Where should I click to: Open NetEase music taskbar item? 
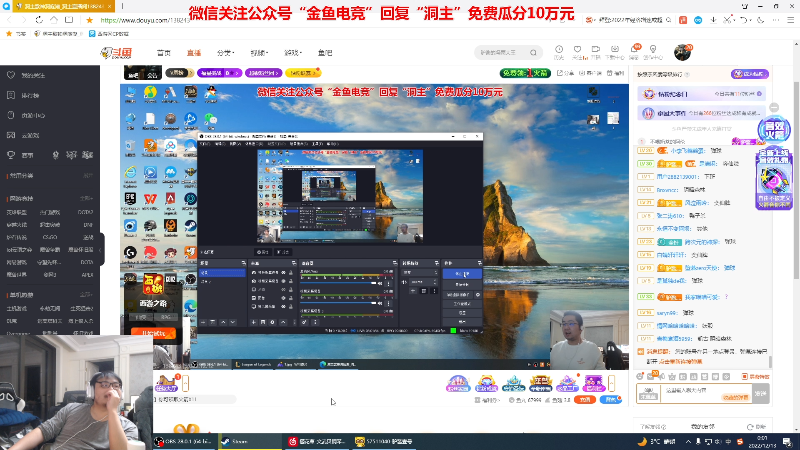tap(317, 441)
